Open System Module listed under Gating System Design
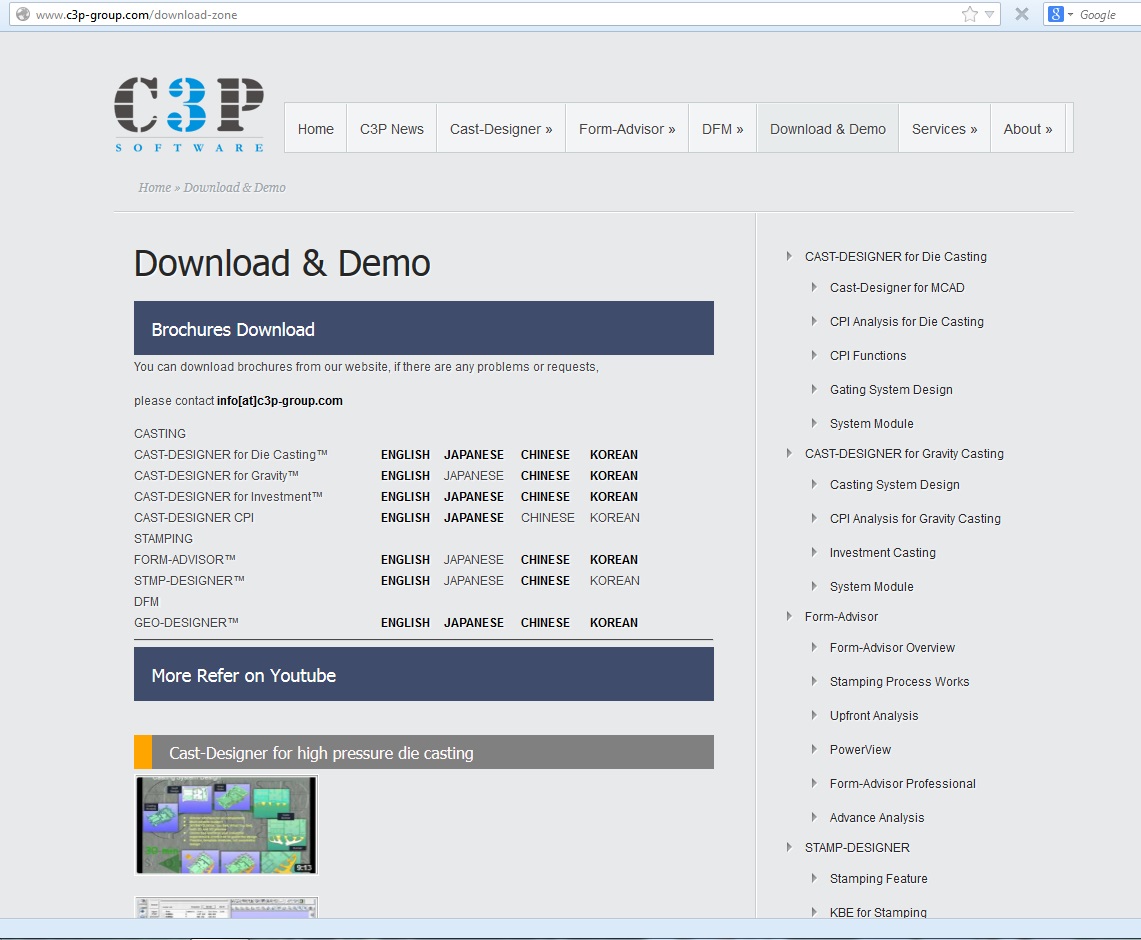This screenshot has width=1141, height=940. [x=872, y=424]
